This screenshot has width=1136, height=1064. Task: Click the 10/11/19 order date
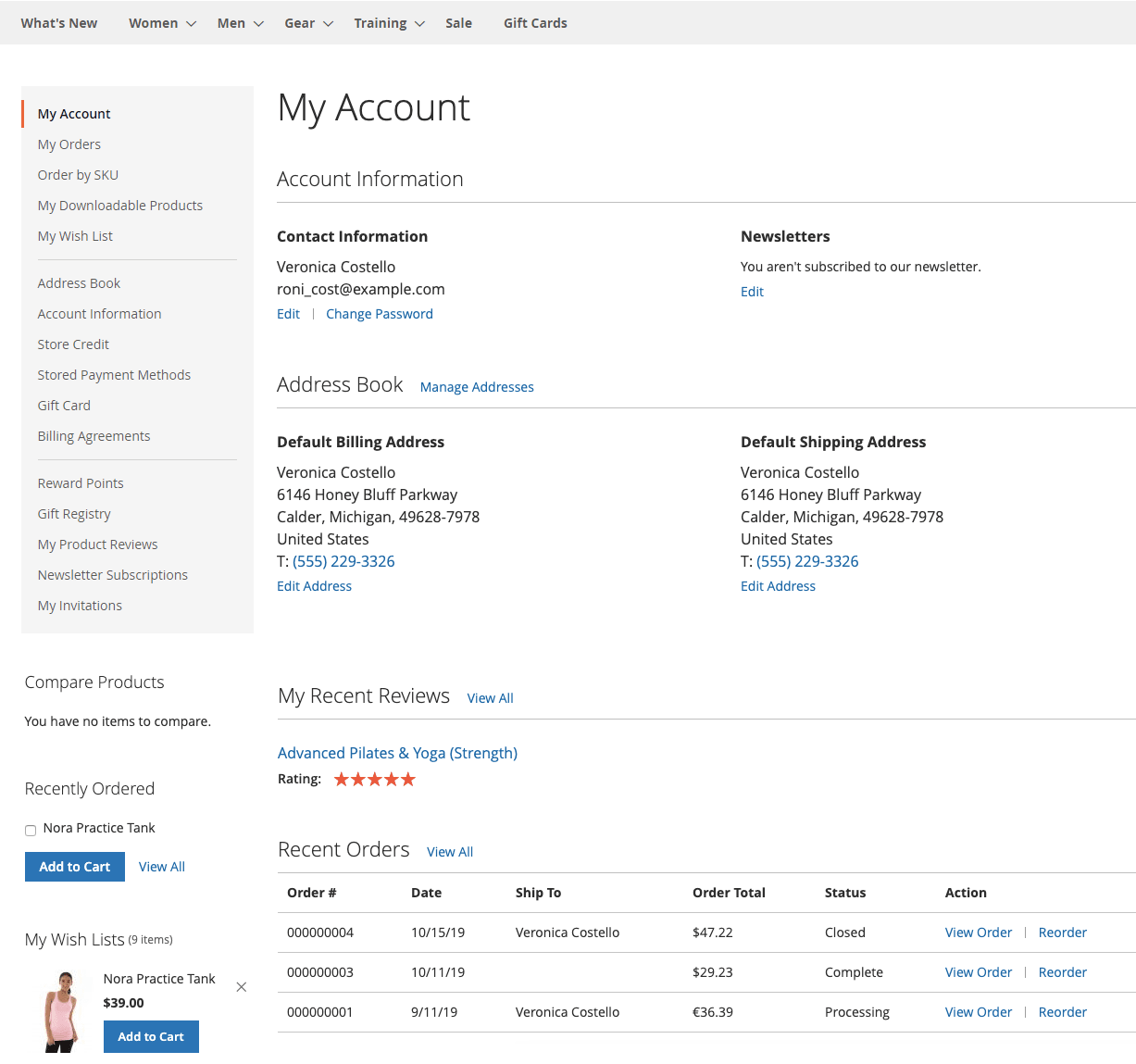438,972
